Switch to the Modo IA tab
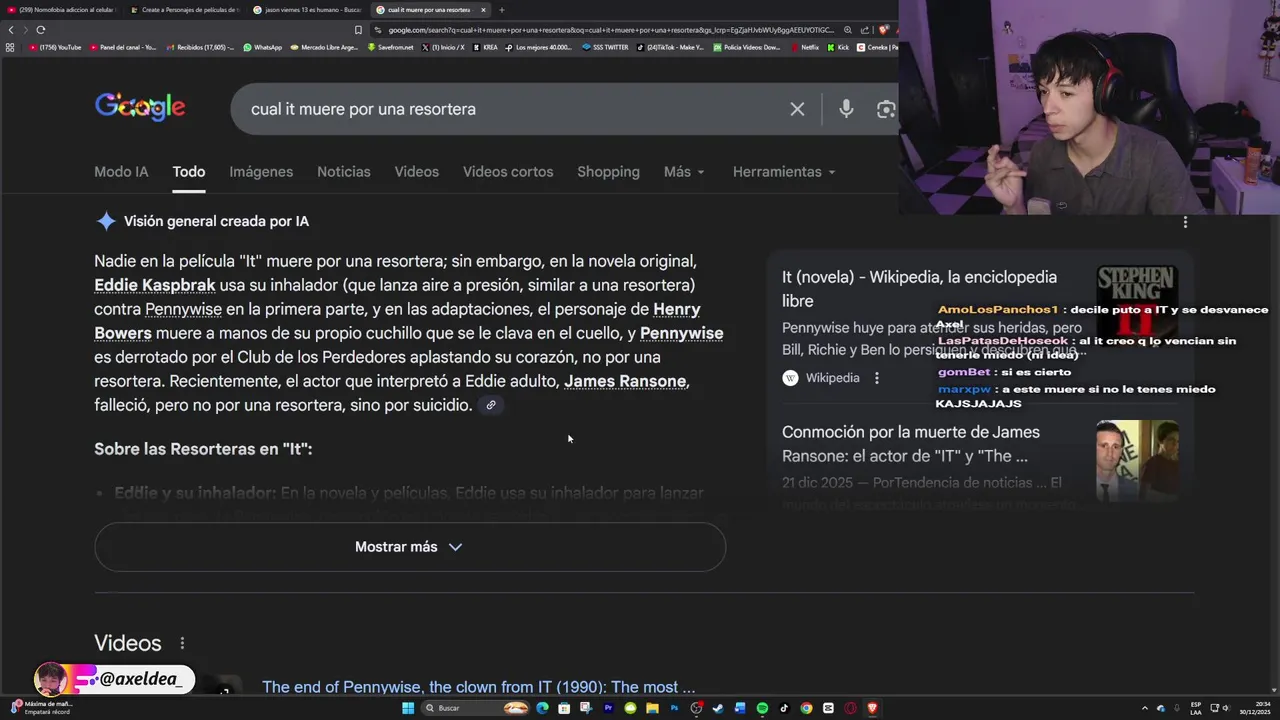 (x=121, y=172)
